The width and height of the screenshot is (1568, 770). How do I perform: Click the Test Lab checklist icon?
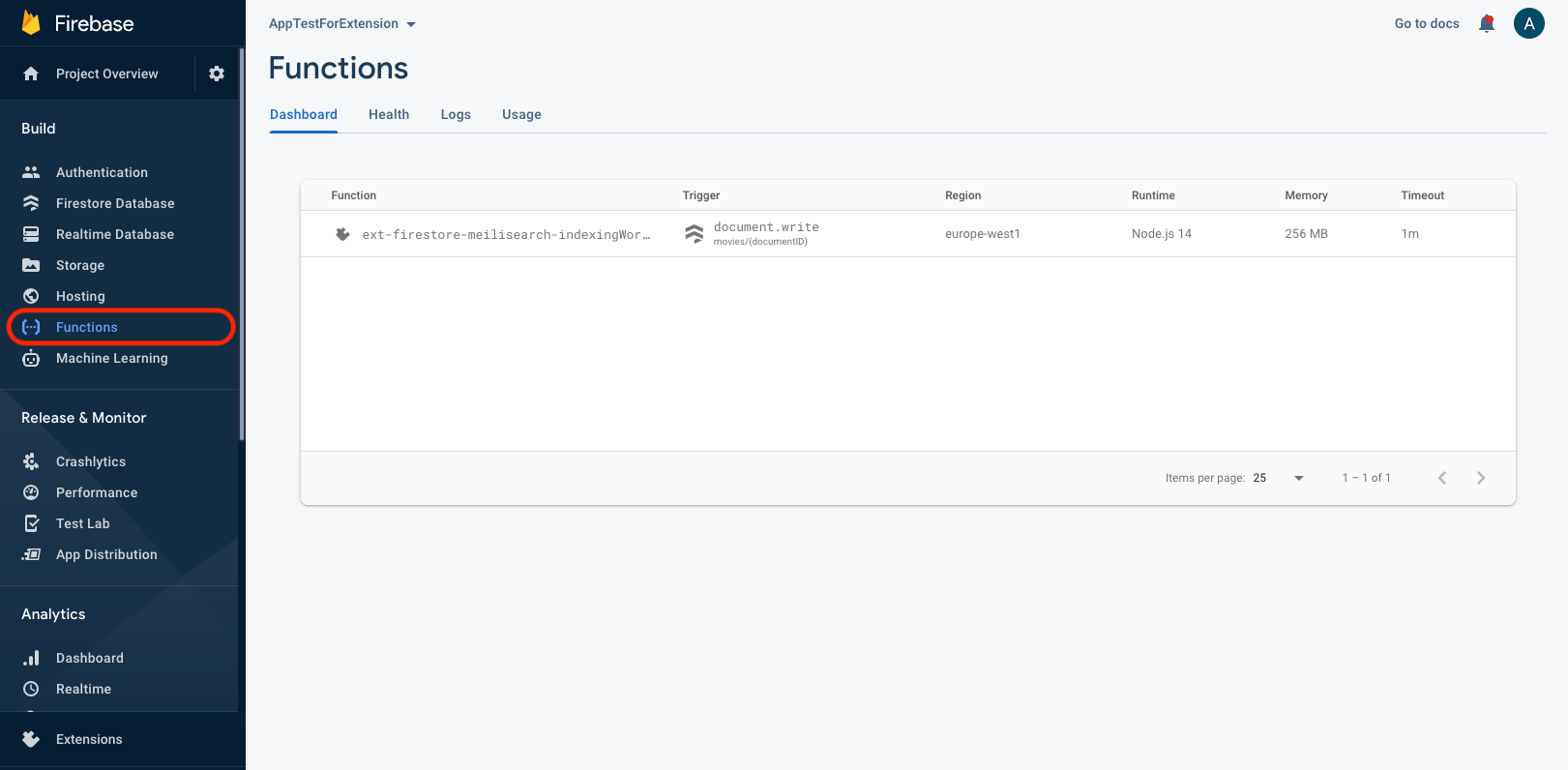tap(31, 523)
